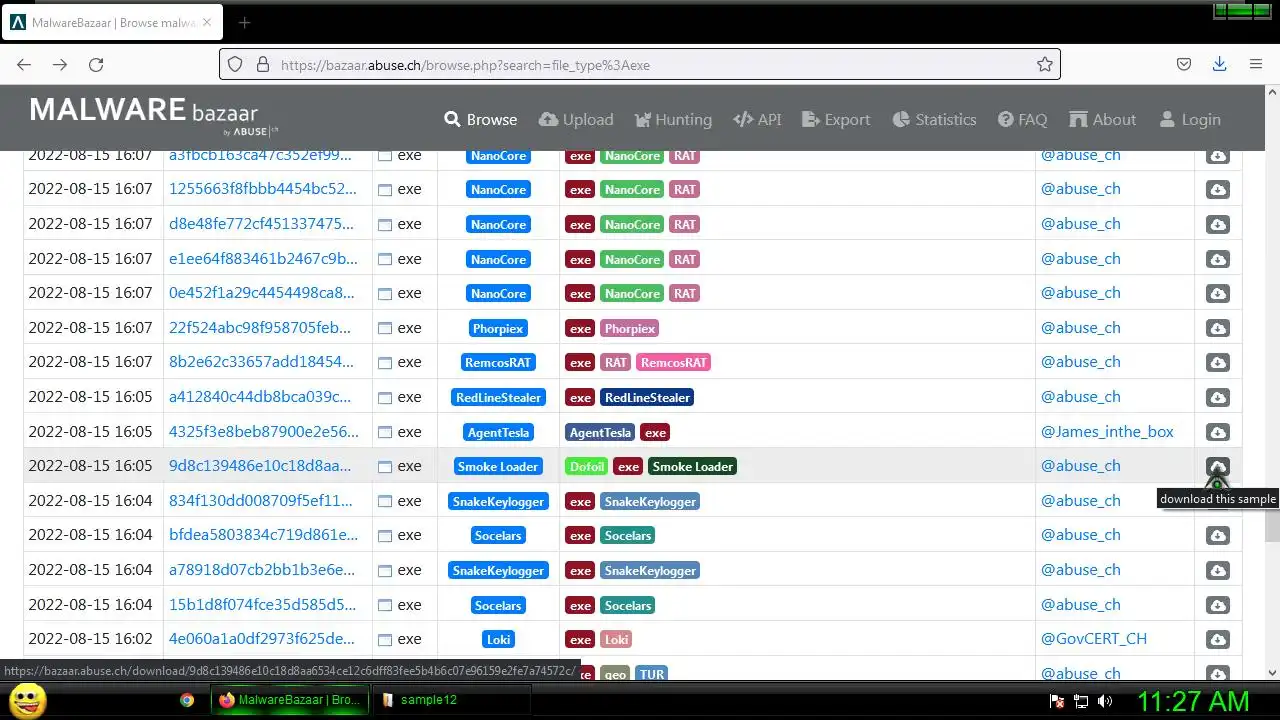This screenshot has width=1280, height=720.
Task: Go to the Login page
Action: 1190,119
